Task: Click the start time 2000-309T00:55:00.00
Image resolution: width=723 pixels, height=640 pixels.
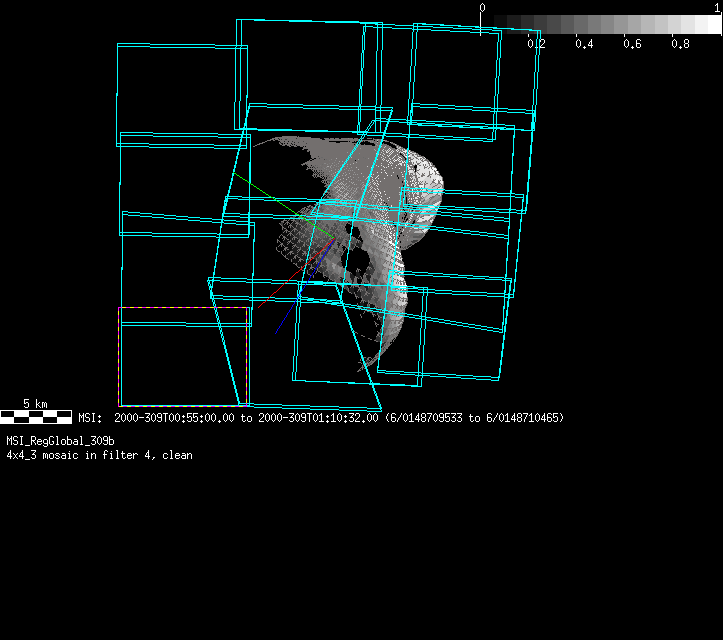Action: pos(175,418)
